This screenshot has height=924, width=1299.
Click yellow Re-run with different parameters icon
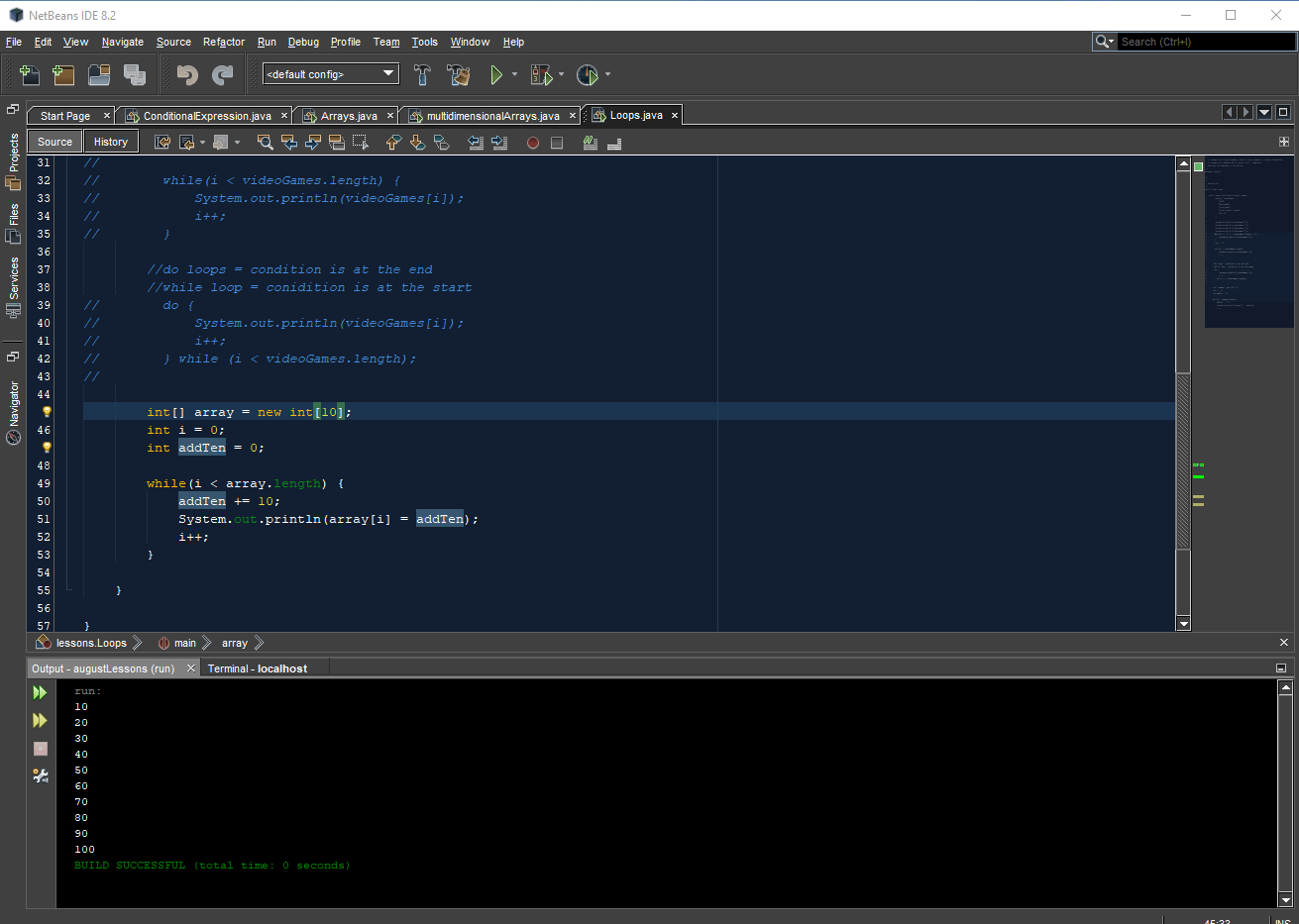(41, 720)
